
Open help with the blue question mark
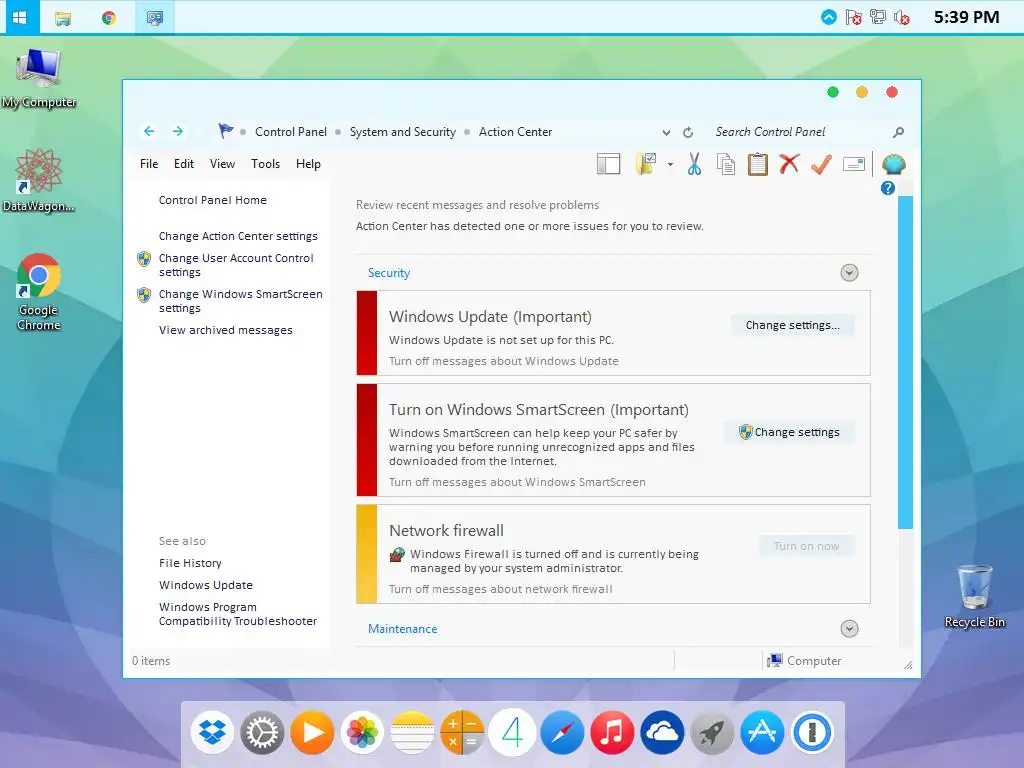[x=888, y=188]
